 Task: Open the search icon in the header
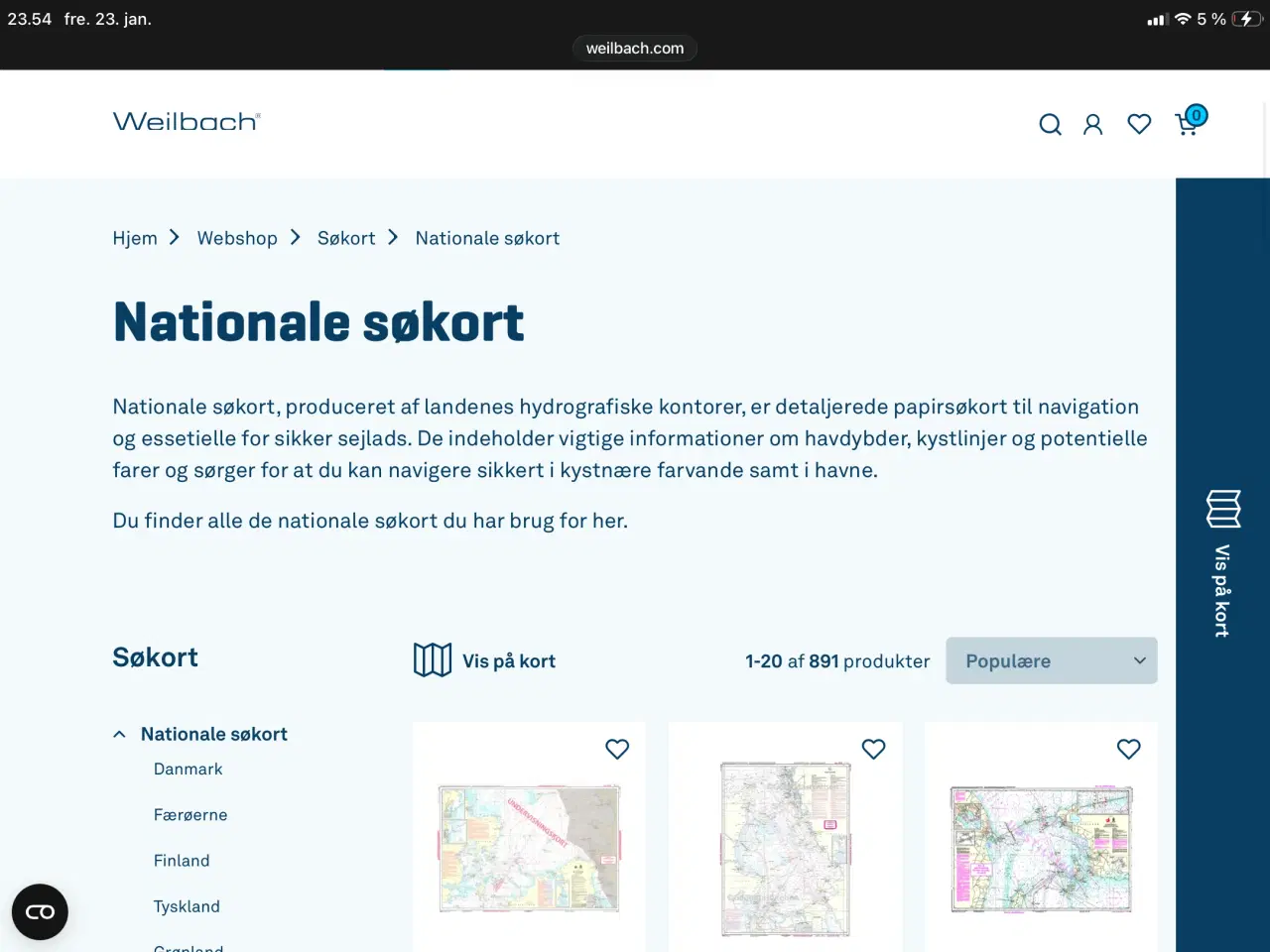click(x=1050, y=124)
